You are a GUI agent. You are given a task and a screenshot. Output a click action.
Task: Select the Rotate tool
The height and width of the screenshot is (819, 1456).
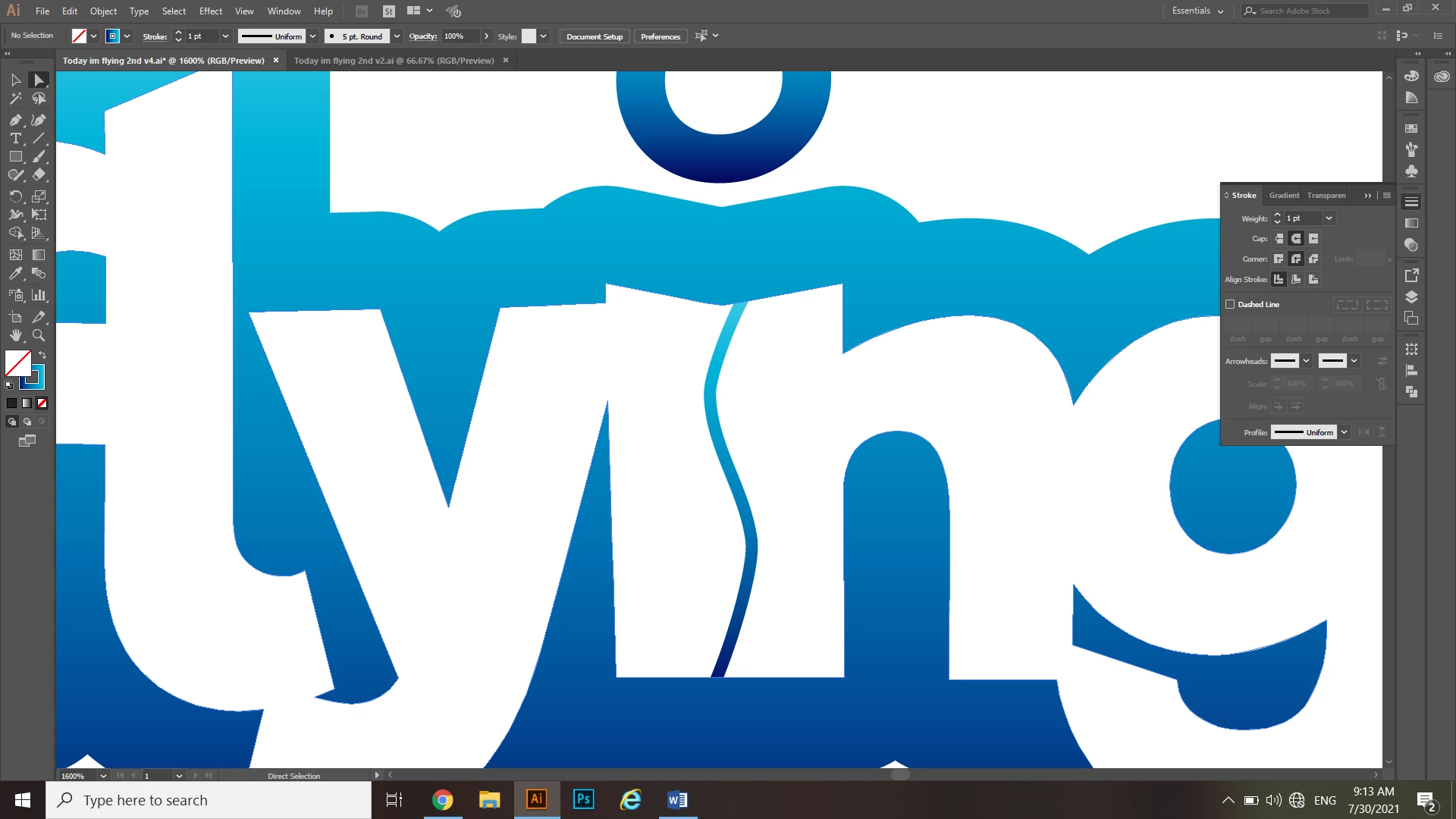coord(15,196)
